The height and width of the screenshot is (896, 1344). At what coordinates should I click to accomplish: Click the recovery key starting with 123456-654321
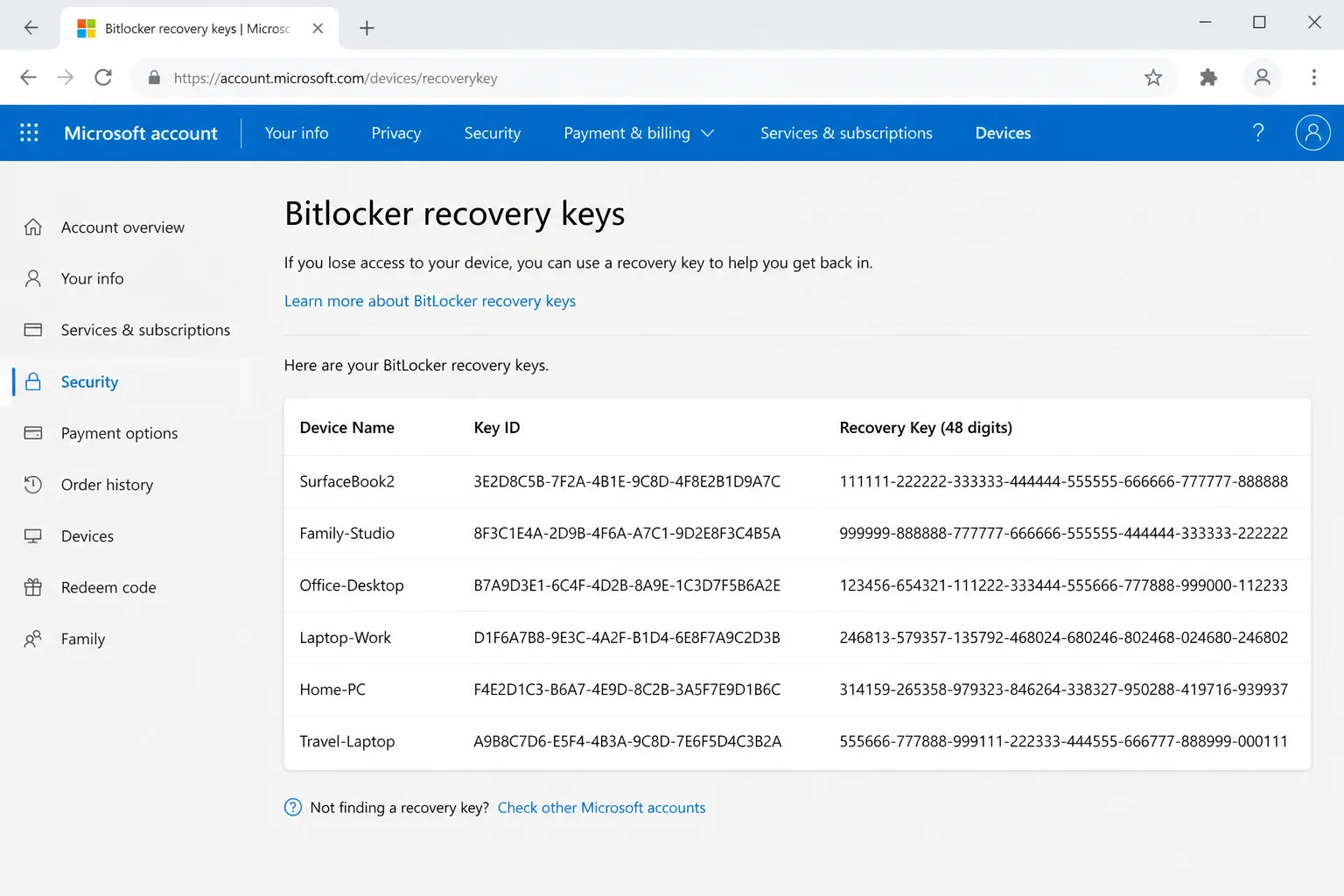click(1063, 585)
